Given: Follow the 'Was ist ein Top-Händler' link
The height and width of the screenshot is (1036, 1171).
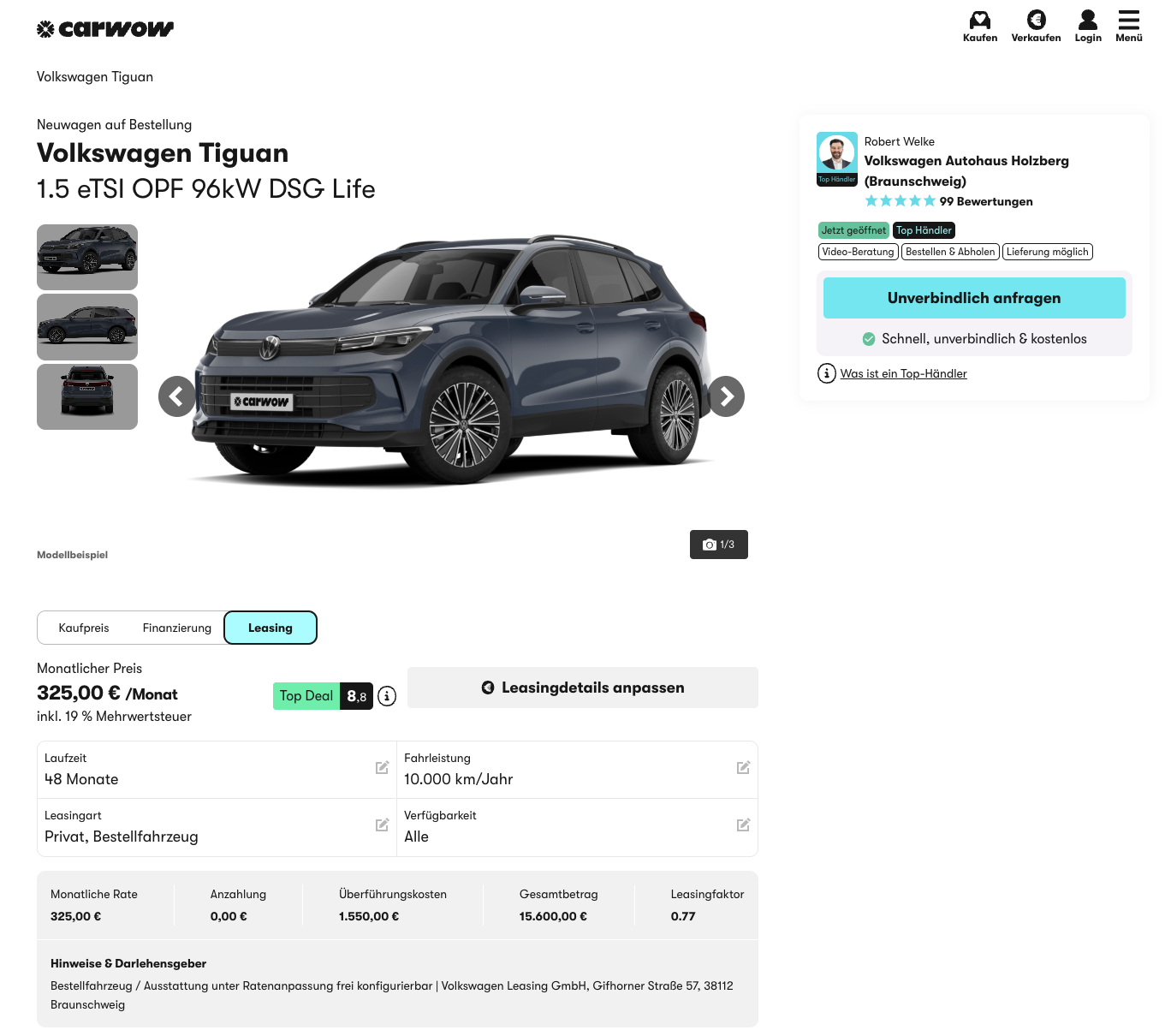Looking at the screenshot, I should click(903, 373).
